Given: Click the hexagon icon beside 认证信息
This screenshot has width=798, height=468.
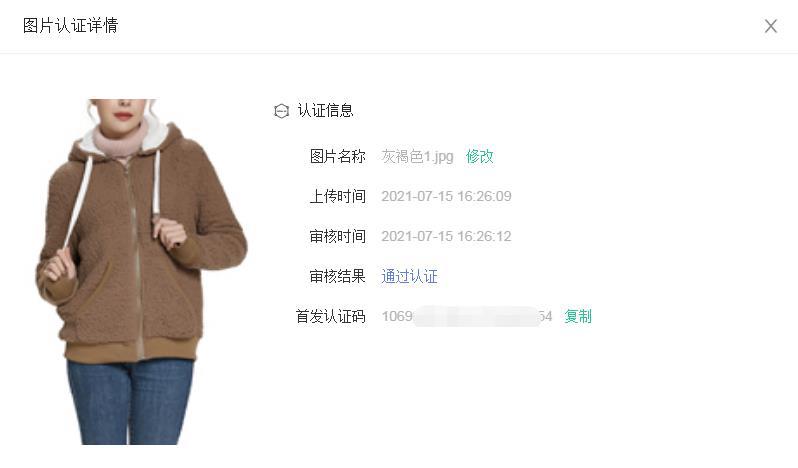Looking at the screenshot, I should coord(281,111).
